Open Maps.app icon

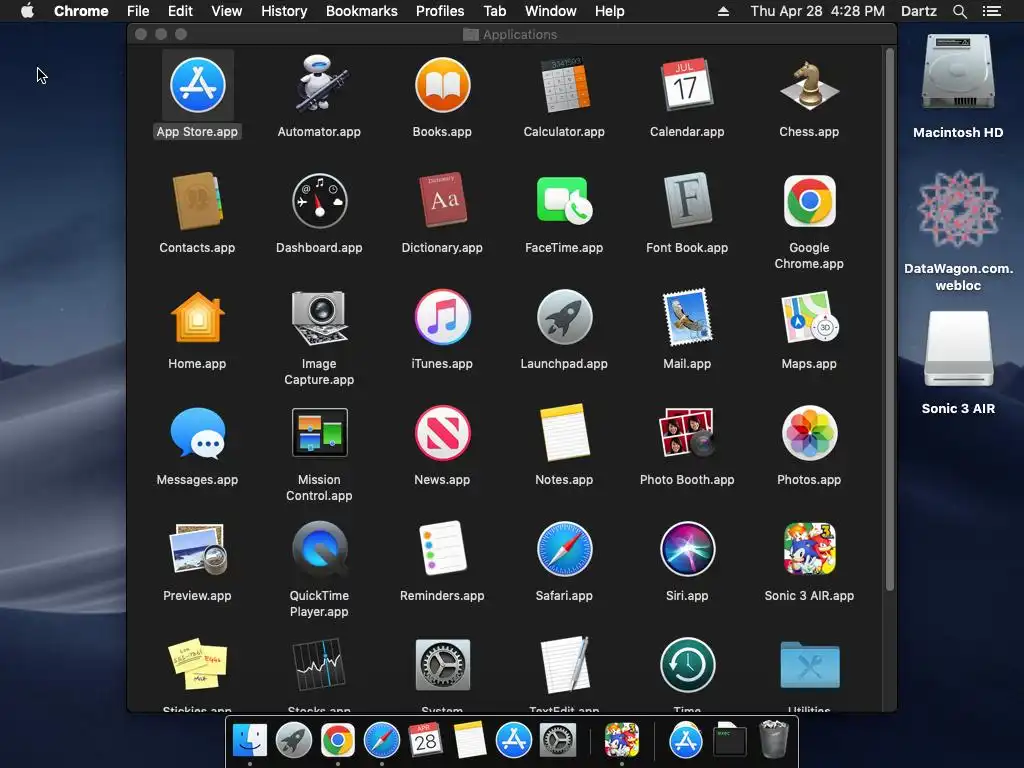809,317
